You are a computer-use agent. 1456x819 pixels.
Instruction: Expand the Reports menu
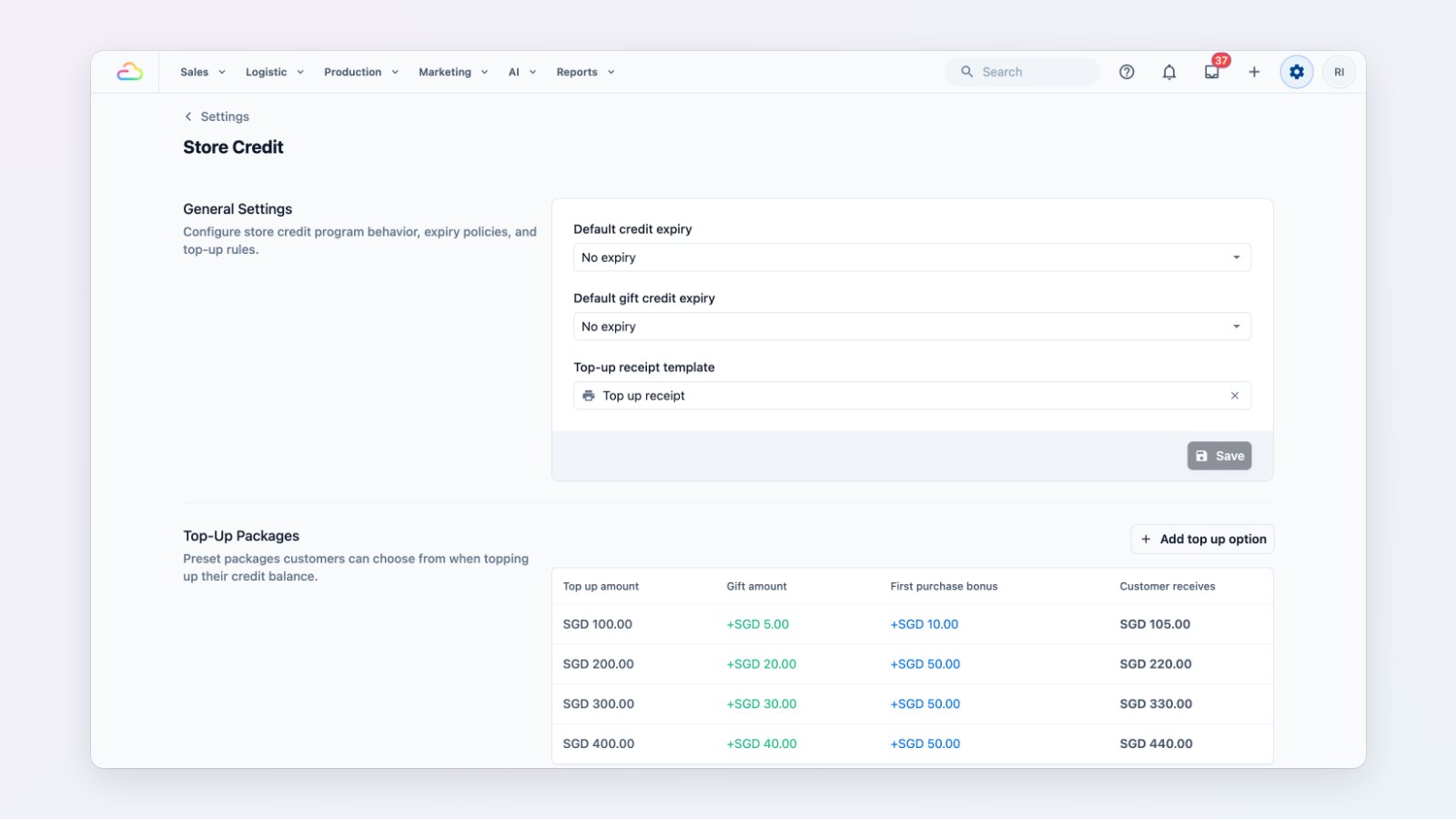tap(586, 72)
